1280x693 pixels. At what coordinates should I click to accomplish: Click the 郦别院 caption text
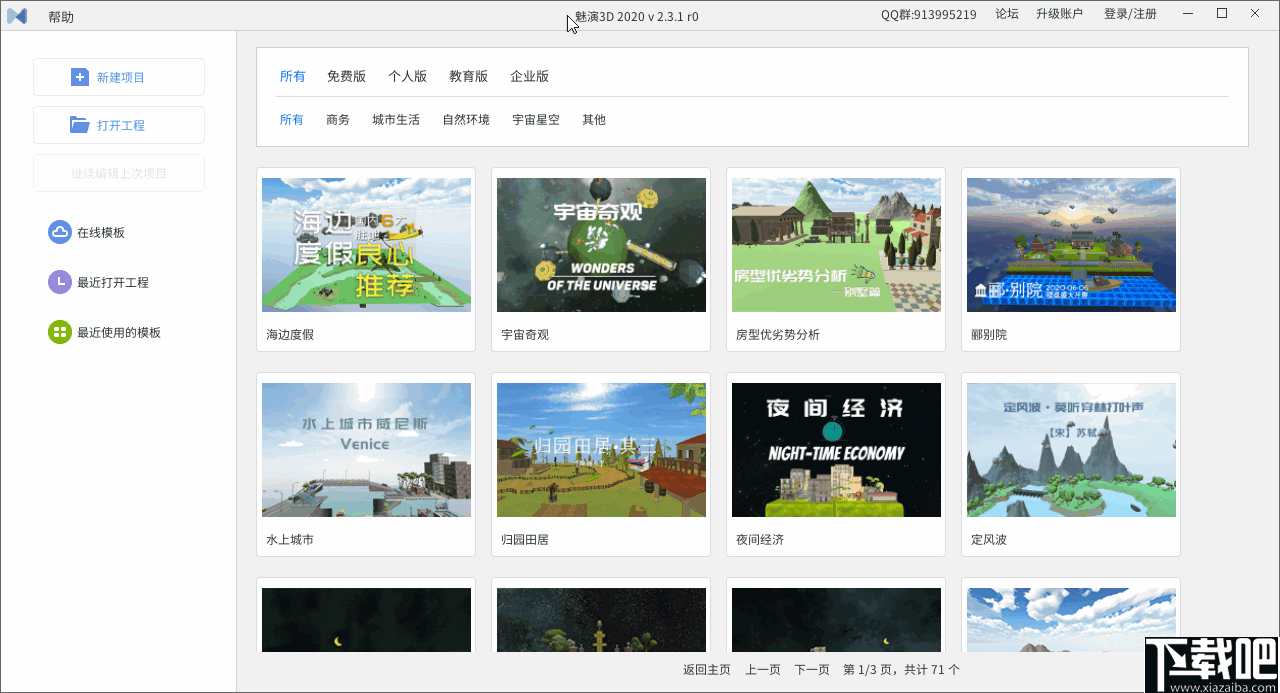click(989, 335)
